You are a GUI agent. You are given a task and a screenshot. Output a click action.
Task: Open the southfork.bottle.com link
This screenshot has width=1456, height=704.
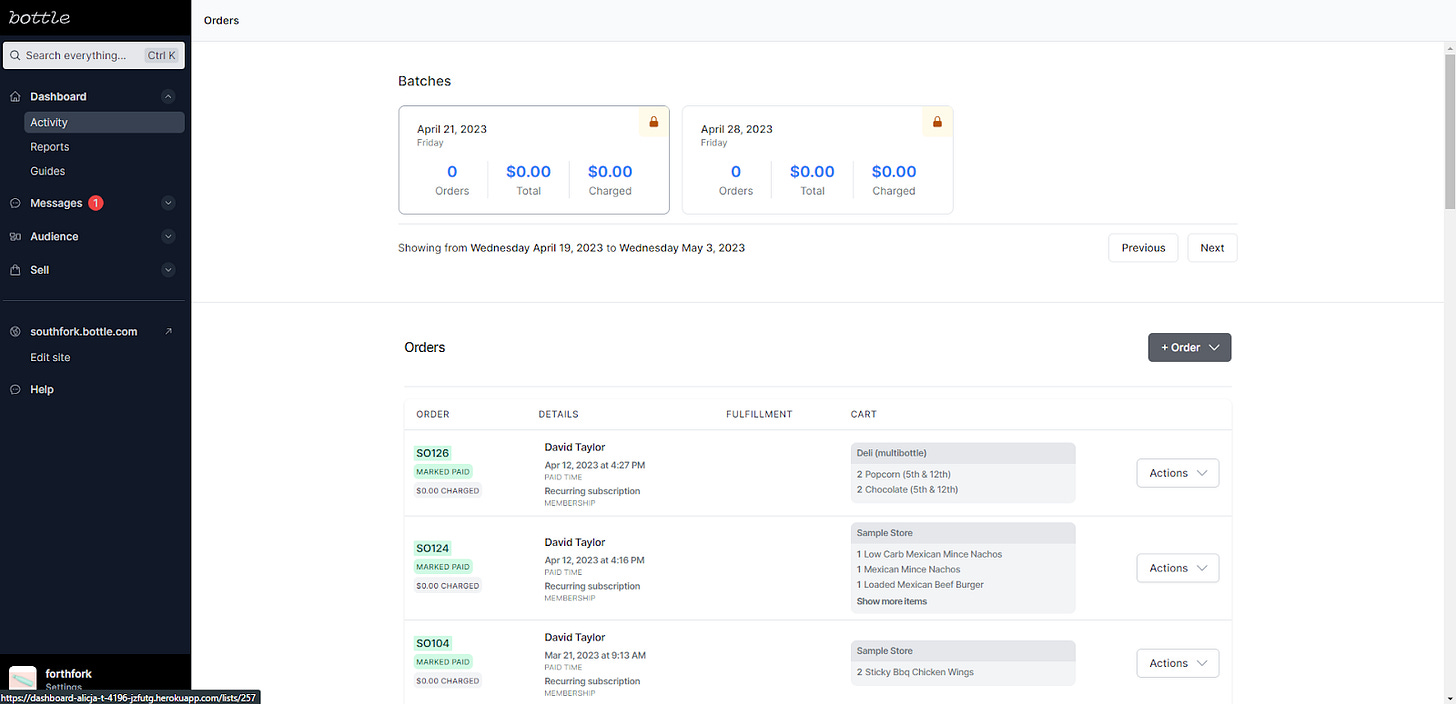pos(84,331)
